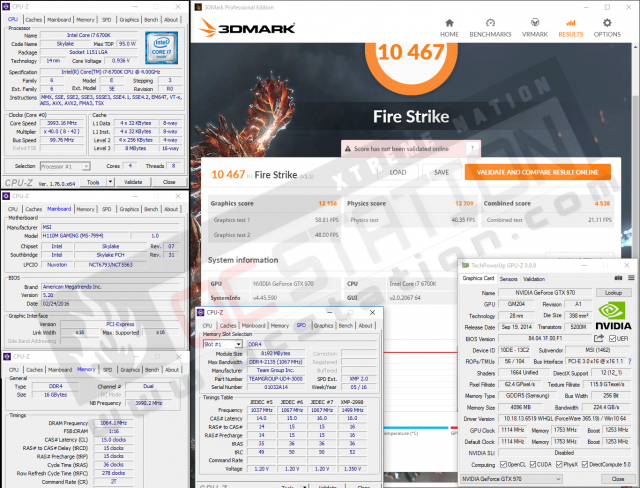Open the Sensors tab in GPU-Z
Image resolution: width=640 pixels, height=488 pixels.
[x=509, y=278]
